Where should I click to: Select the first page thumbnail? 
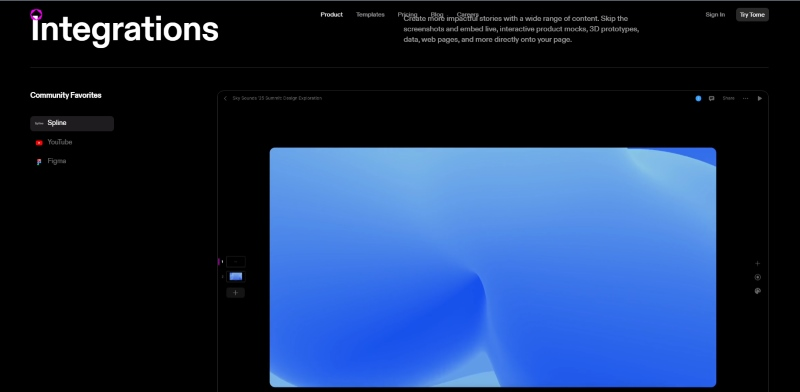[x=235, y=262]
